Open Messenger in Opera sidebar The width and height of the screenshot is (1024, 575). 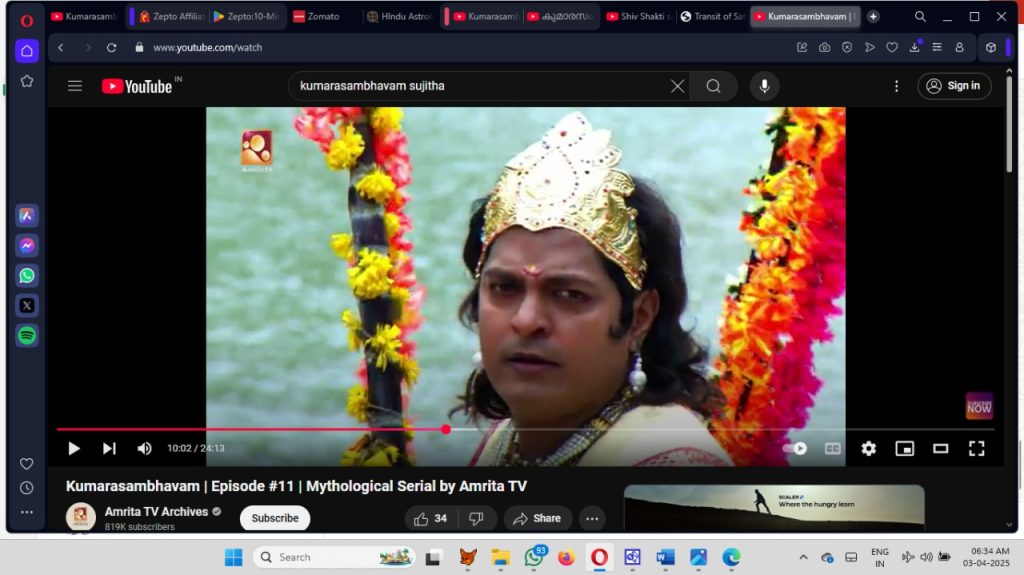[27, 246]
